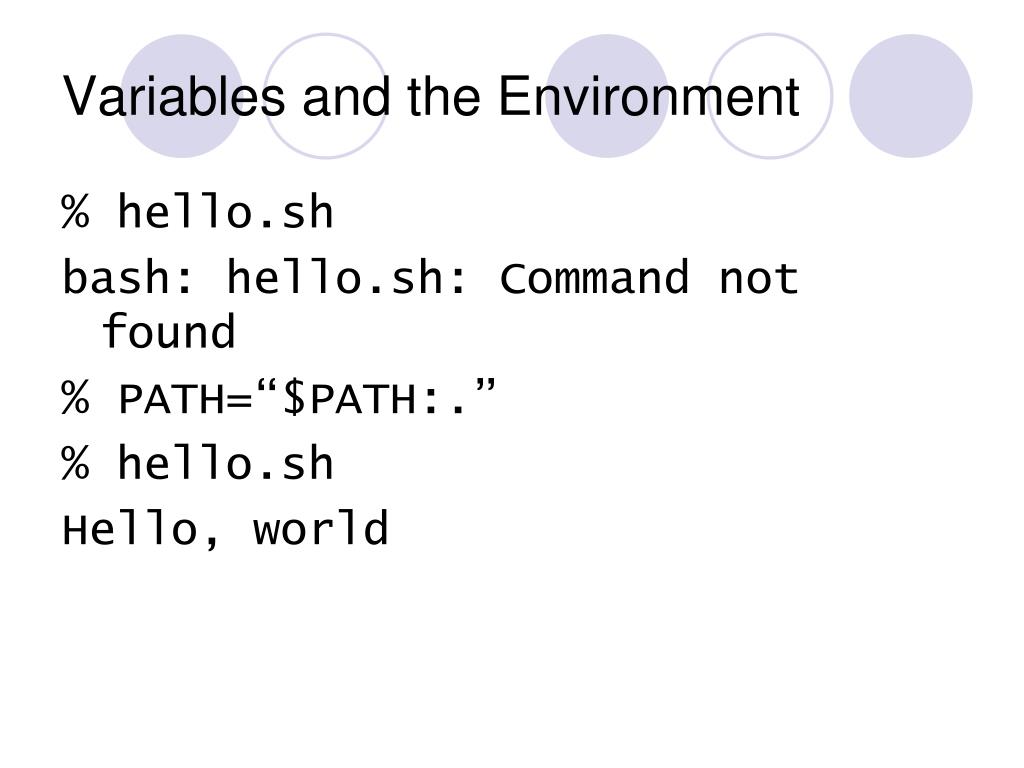The height and width of the screenshot is (768, 1024).
Task: Click the first filled lavender circle
Action: click(182, 96)
